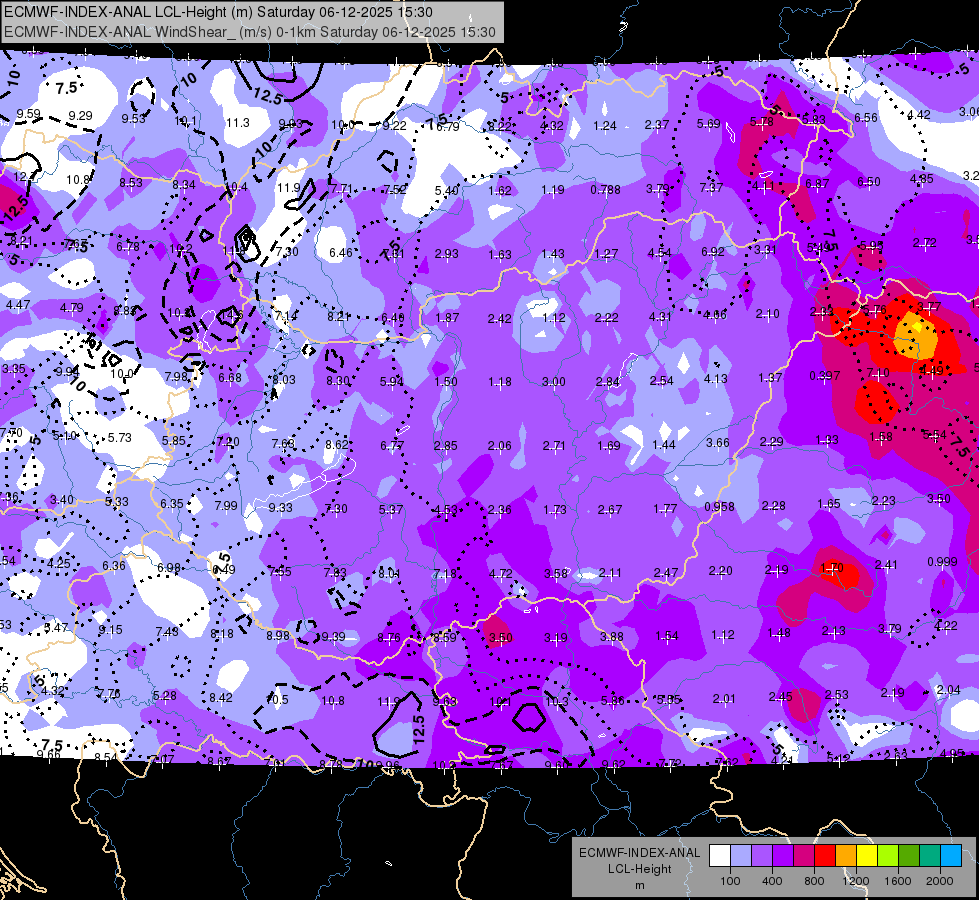Click the white legend swatch below 100
Viewport: 979px width, 900px height.
[x=720, y=856]
